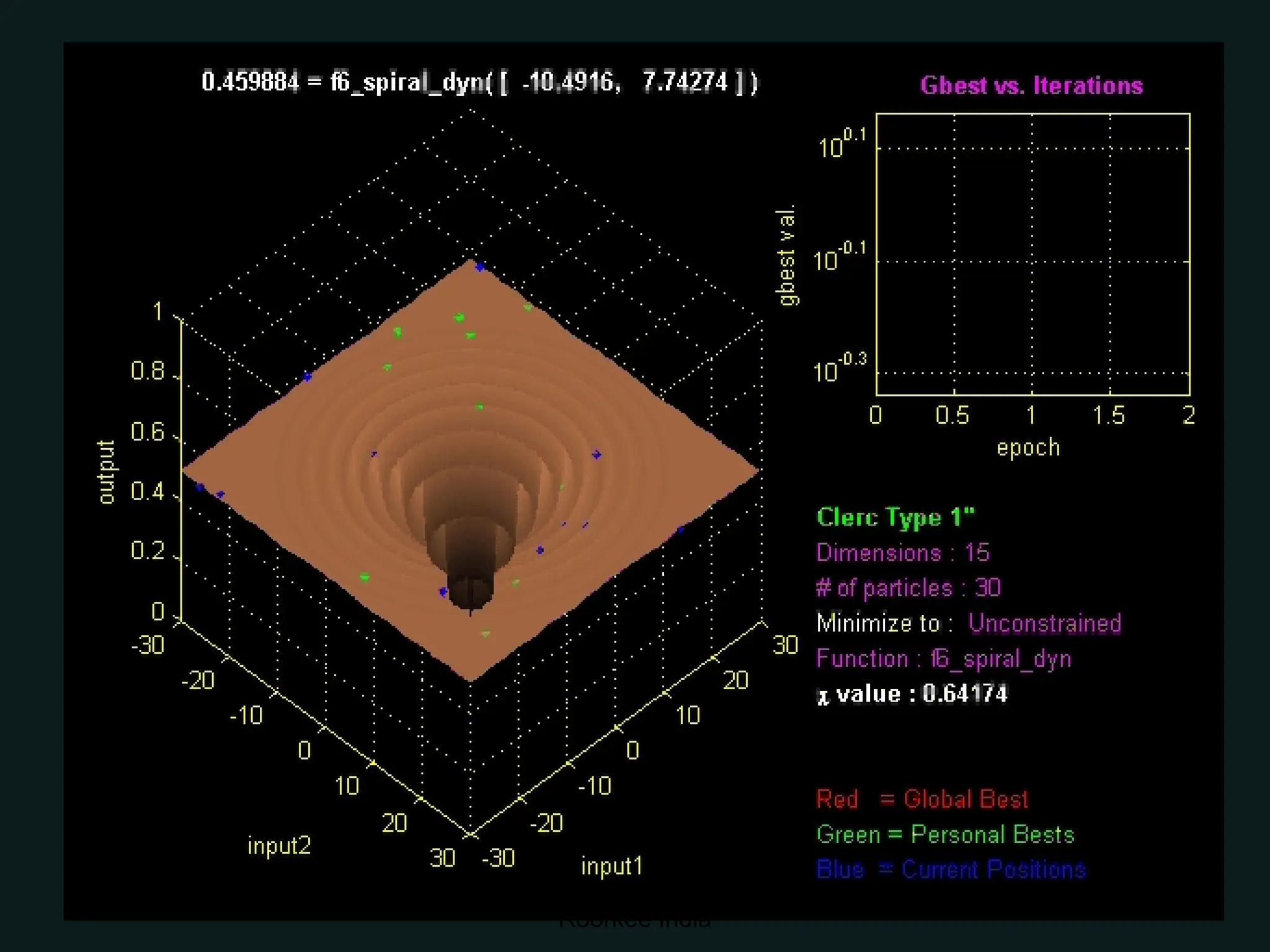
Task: Click the 1.5 tick label on epoch axis
Action: point(1109,415)
